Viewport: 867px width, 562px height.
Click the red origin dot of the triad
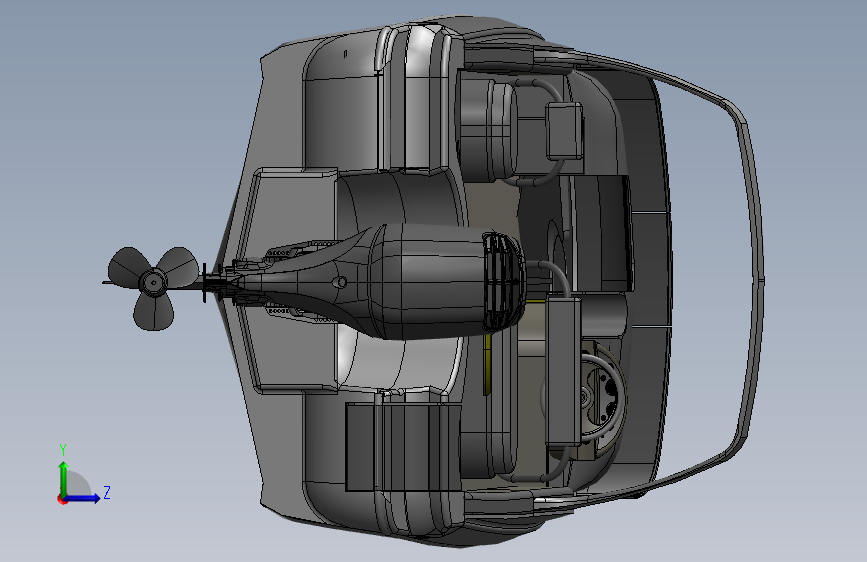tap(61, 499)
